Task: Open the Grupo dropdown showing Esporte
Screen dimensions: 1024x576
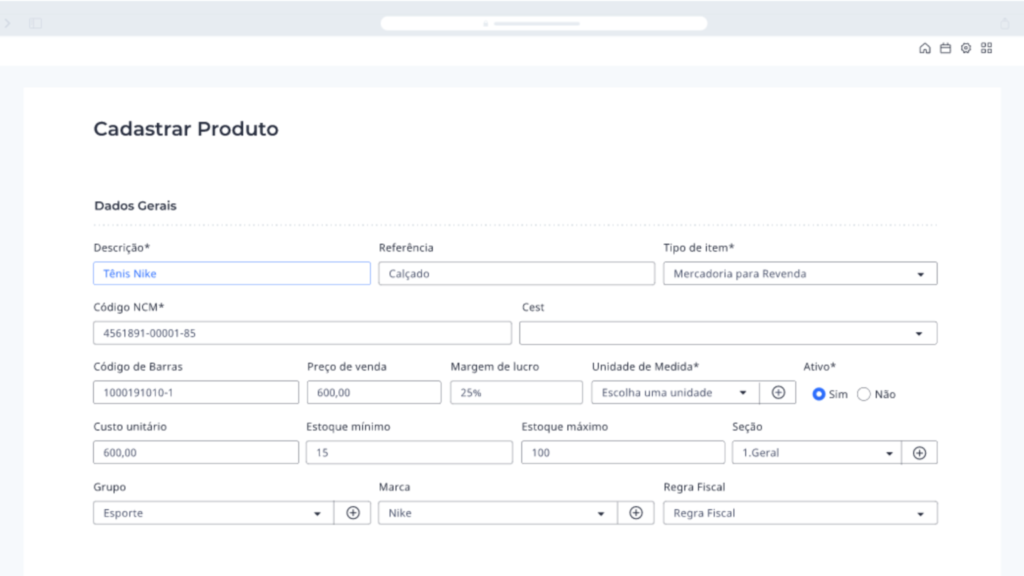Action: [212, 513]
